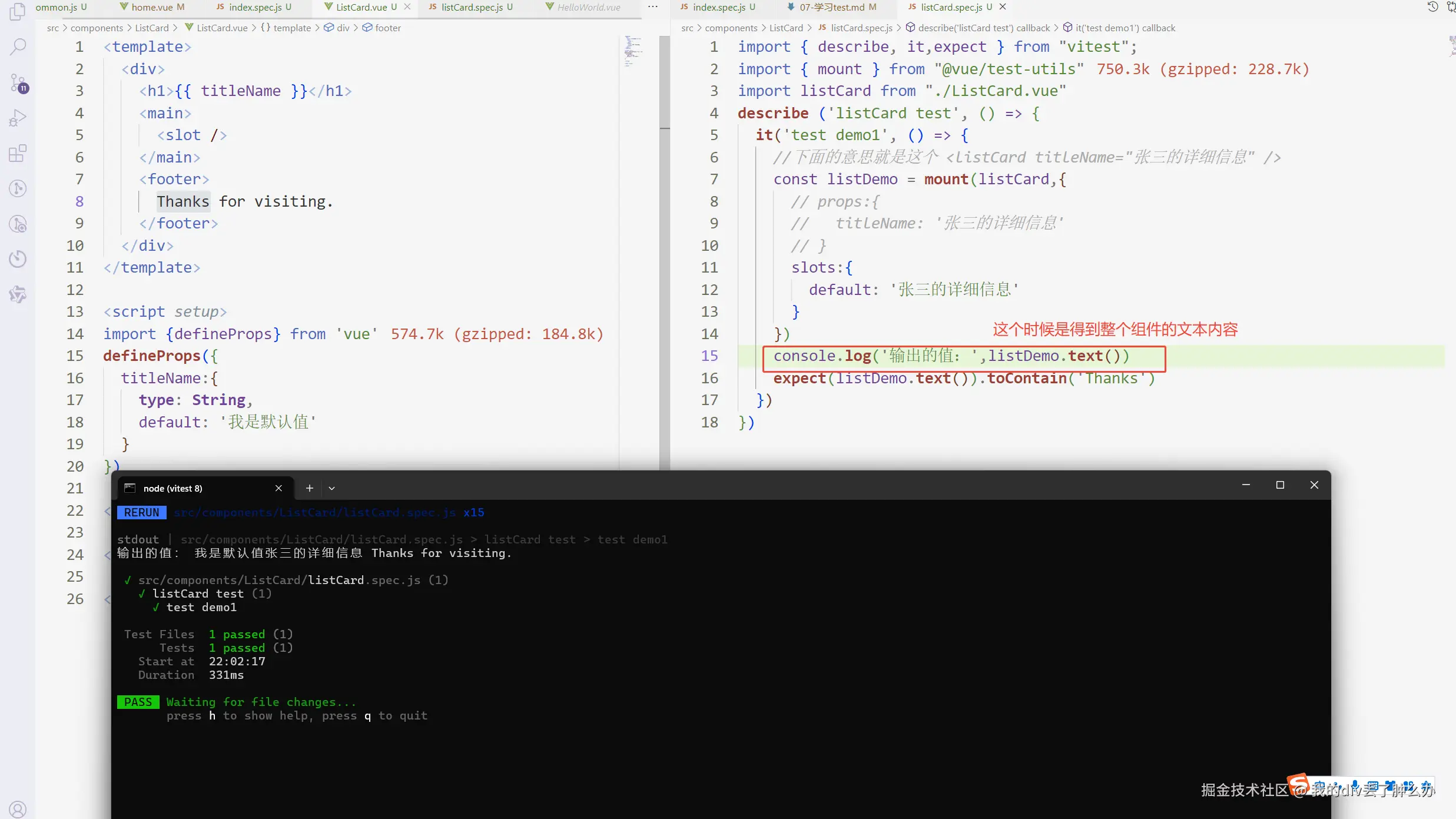This screenshot has width=1456, height=819.
Task: Open the Accounts icon at sidebar bottom
Action: (18, 809)
